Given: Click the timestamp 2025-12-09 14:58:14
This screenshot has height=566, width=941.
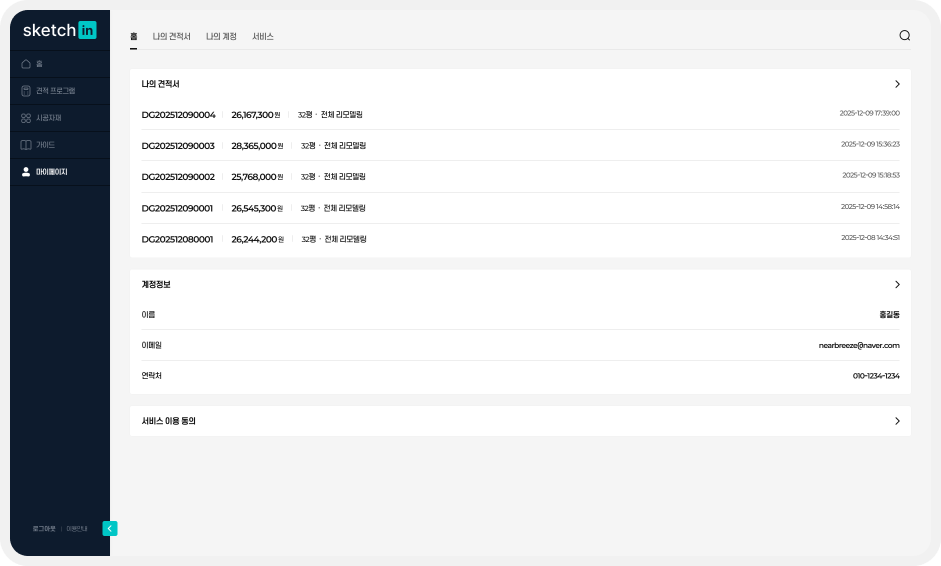Looking at the screenshot, I should pyautogui.click(x=870, y=207).
